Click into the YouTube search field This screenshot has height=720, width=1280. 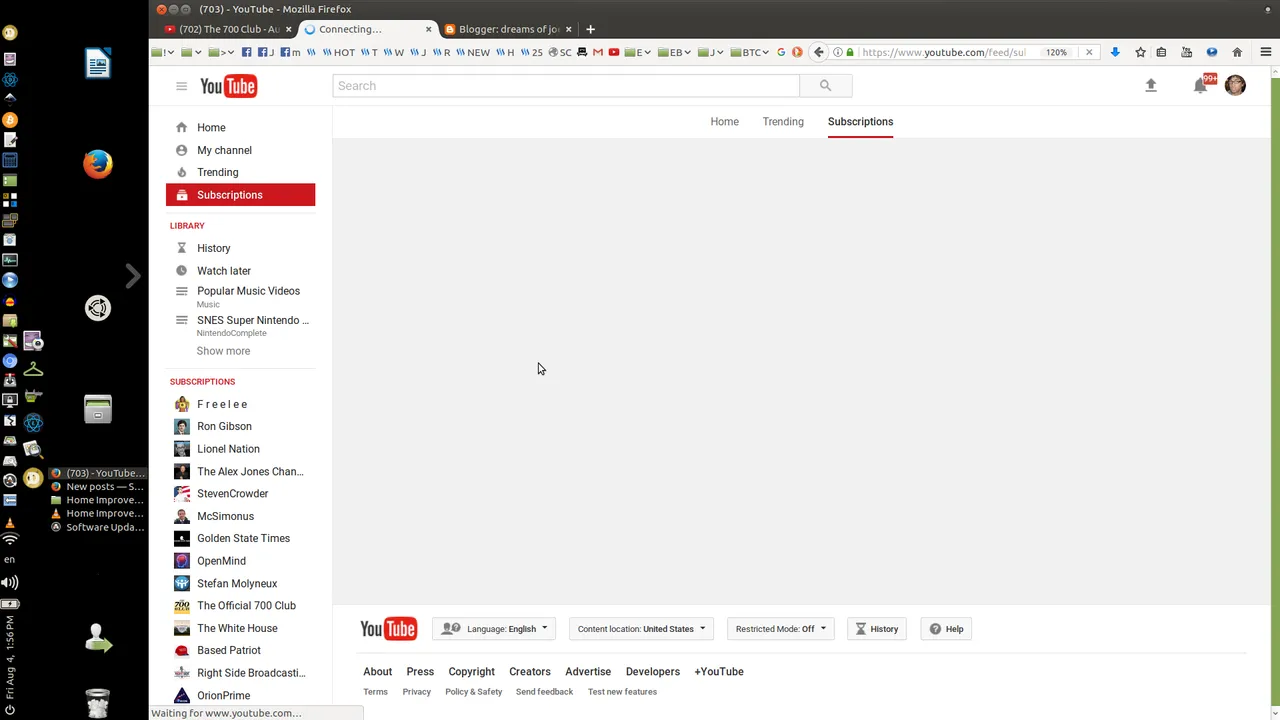(x=566, y=86)
